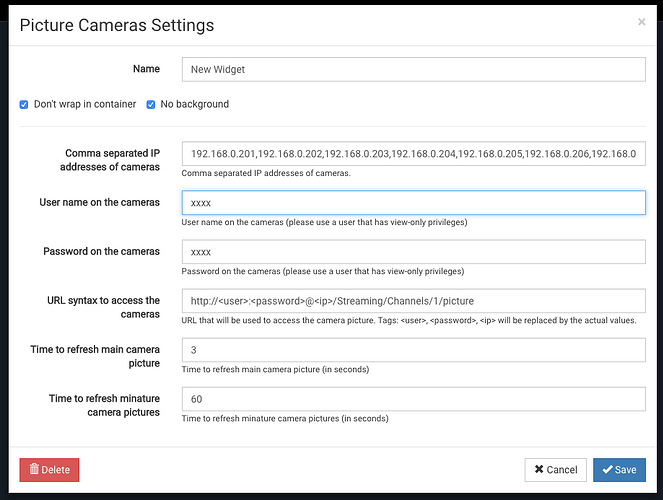Click the Name label text
The image size is (663, 500).
pos(146,69)
